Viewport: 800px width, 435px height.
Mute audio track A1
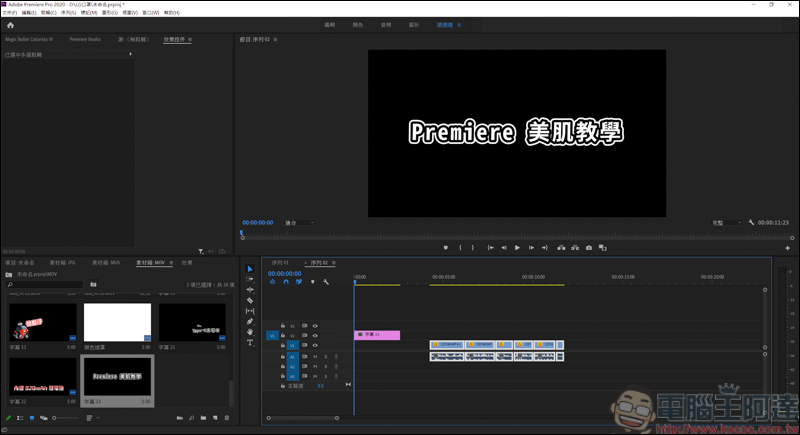(x=315, y=356)
